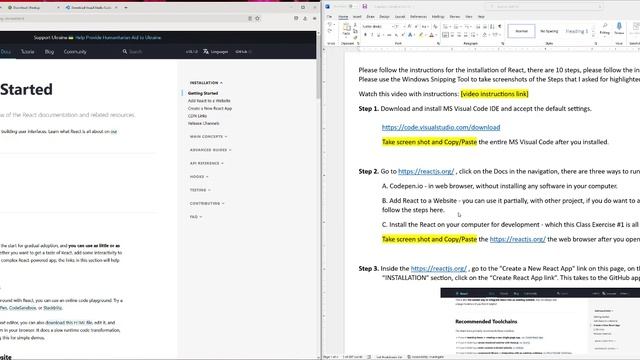This screenshot has height=360, width=640.
Task: Select the No Spacing style in Word
Action: point(549,31)
